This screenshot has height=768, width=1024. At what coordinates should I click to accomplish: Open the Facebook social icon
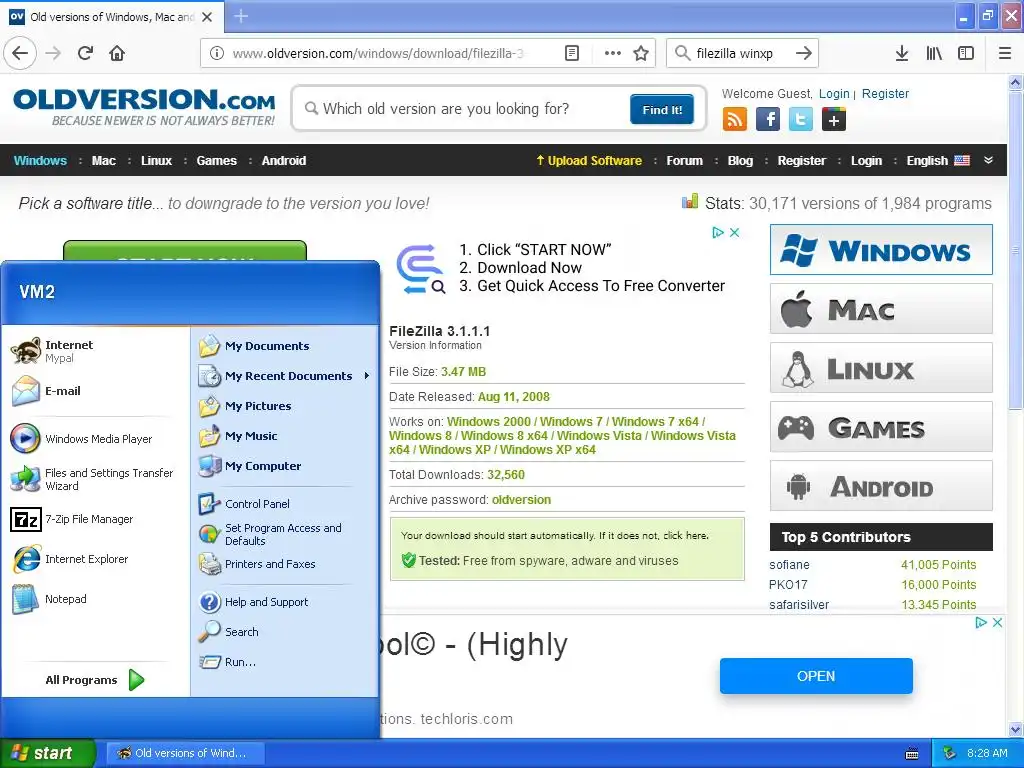tap(768, 120)
